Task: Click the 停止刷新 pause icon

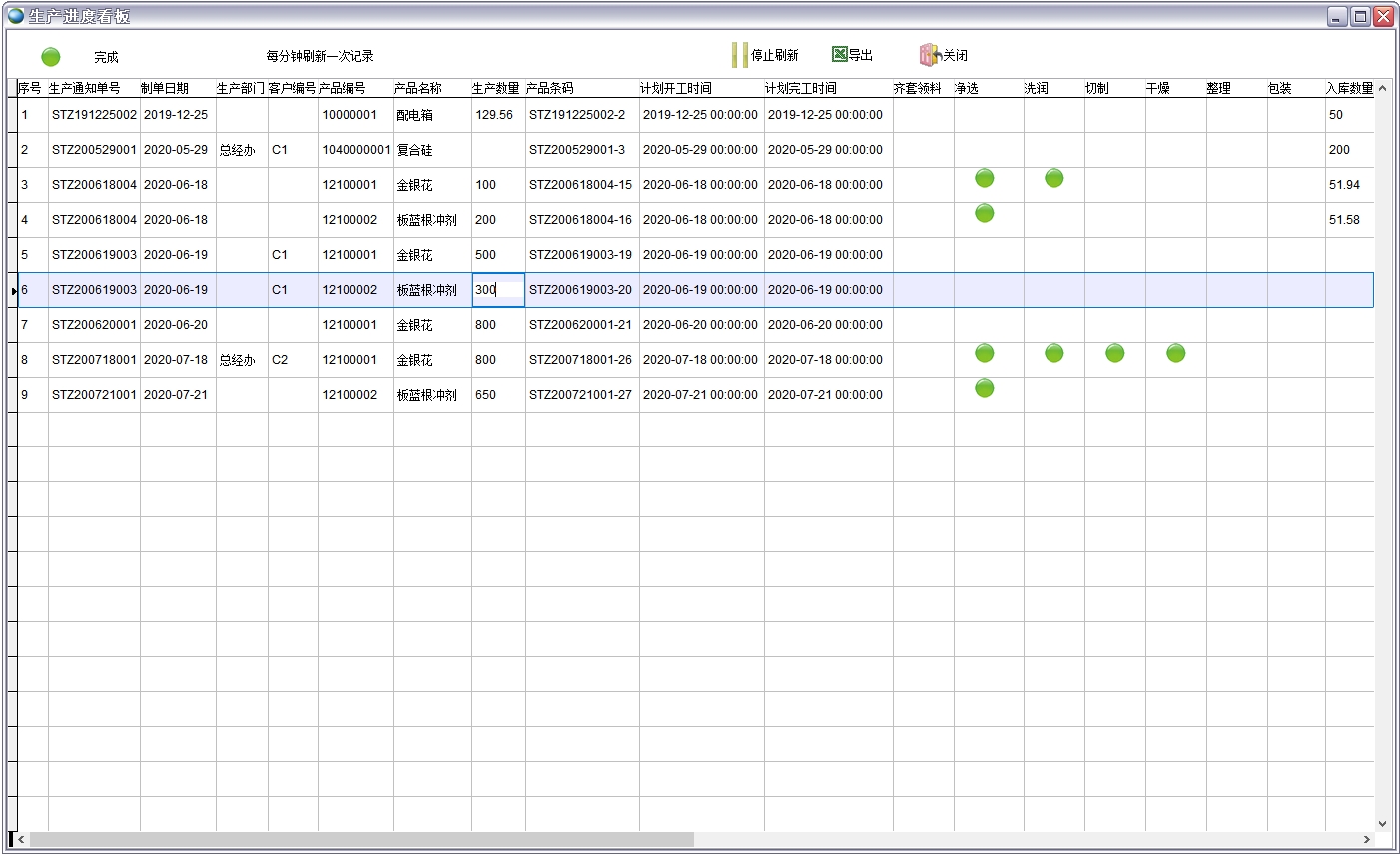Action: coord(739,55)
